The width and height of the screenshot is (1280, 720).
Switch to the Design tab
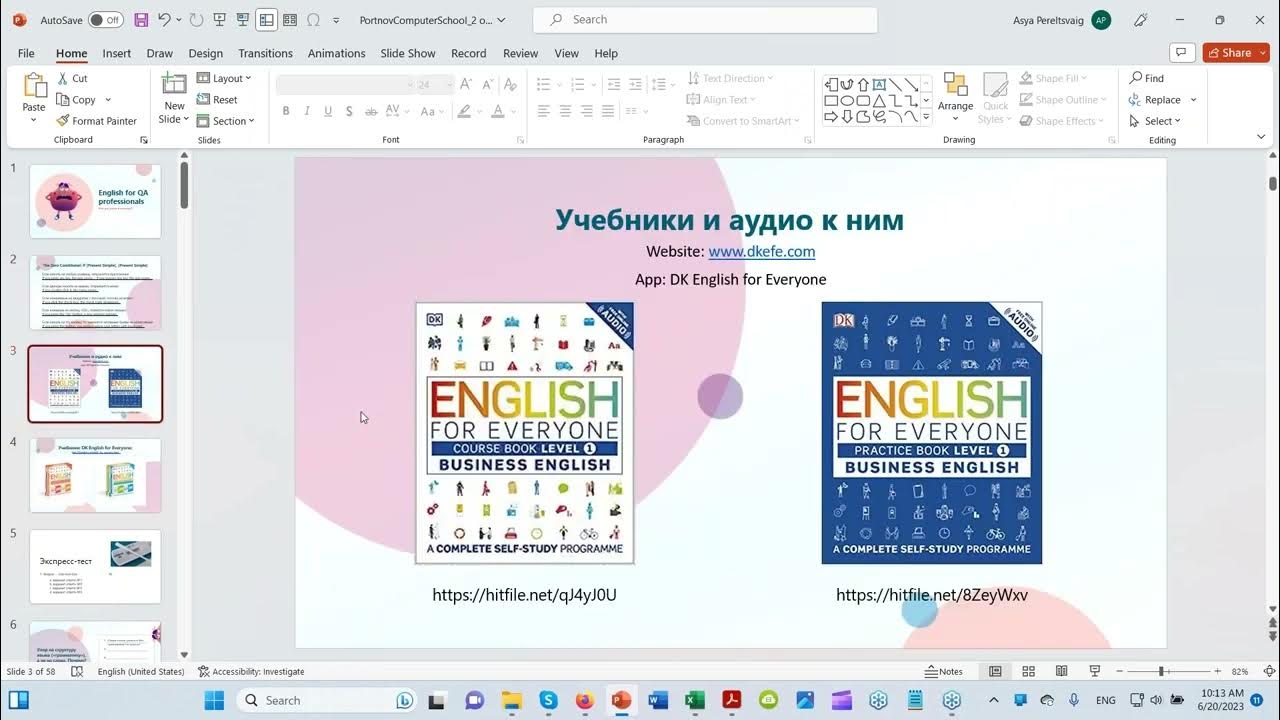point(205,53)
